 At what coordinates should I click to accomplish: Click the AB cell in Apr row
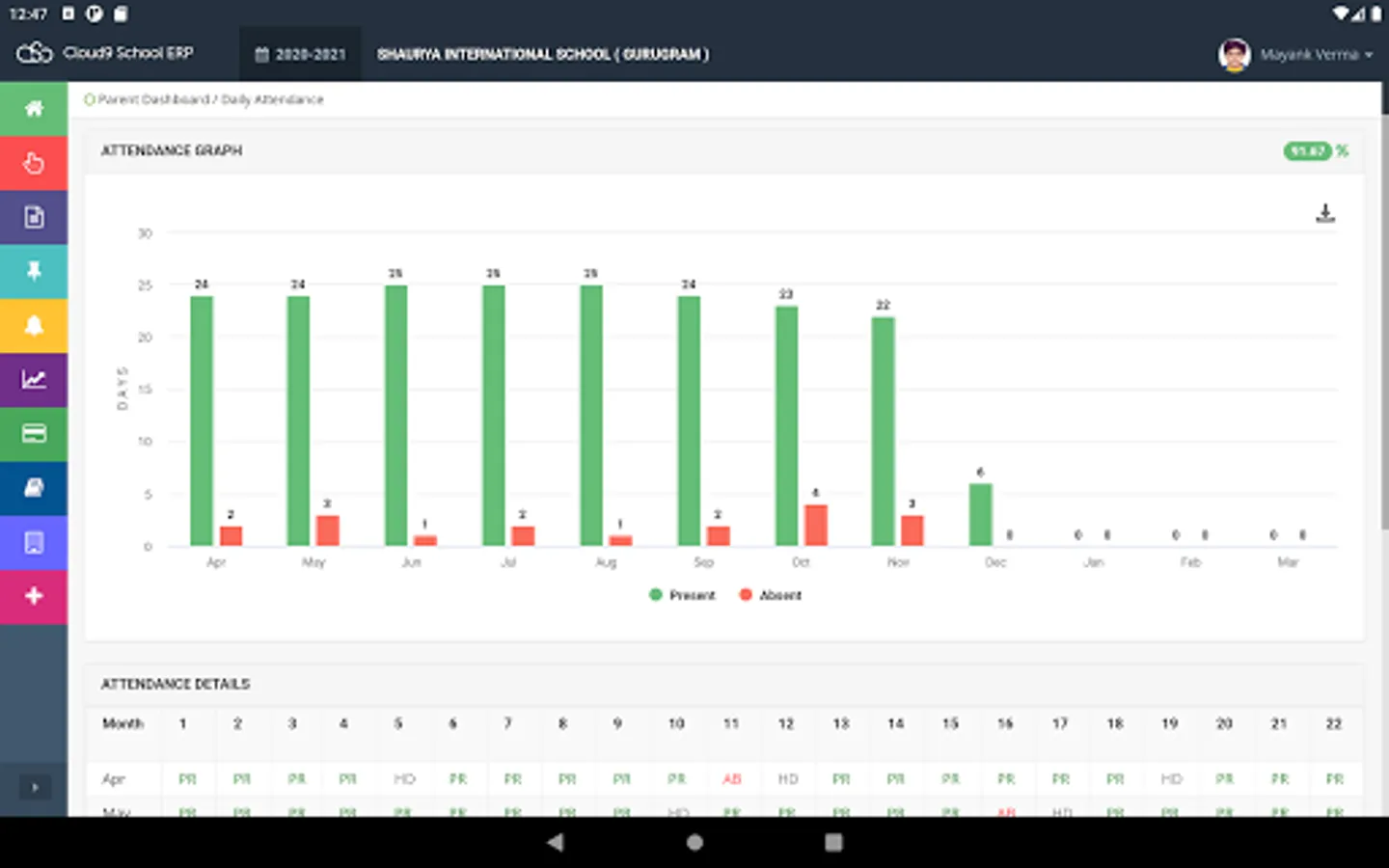[732, 778]
